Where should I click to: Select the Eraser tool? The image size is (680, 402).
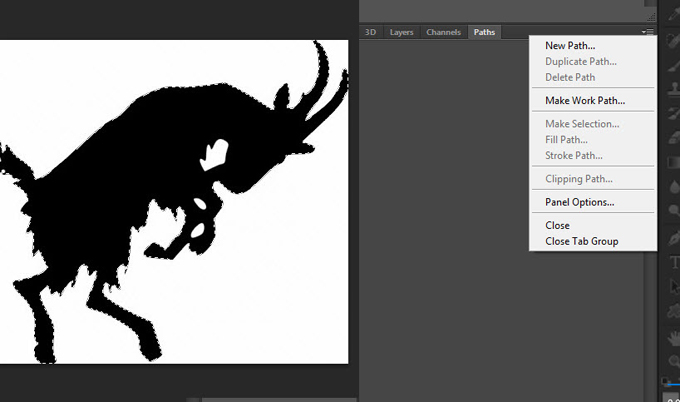tap(674, 138)
